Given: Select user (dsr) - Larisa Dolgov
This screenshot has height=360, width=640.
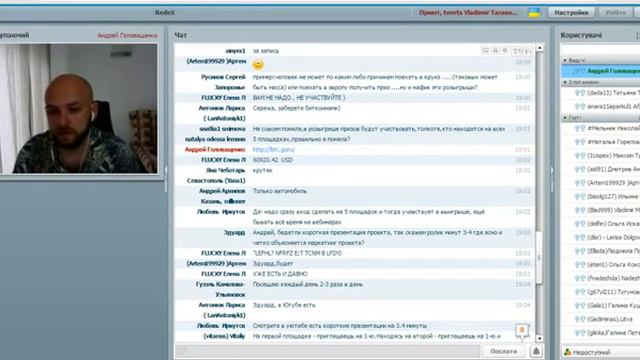Looking at the screenshot, I should click(601, 237).
